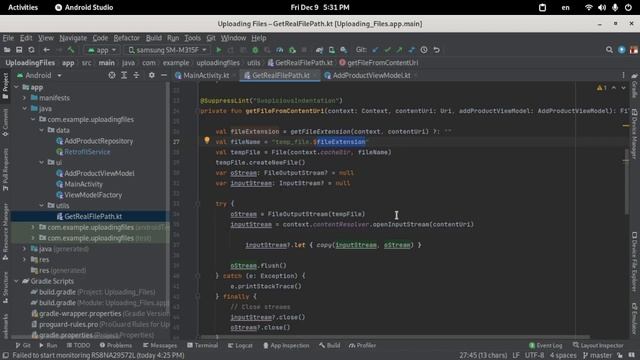Viewport: 640px width, 360px height.
Task: Open the Logcat tool window
Action: coord(240,345)
